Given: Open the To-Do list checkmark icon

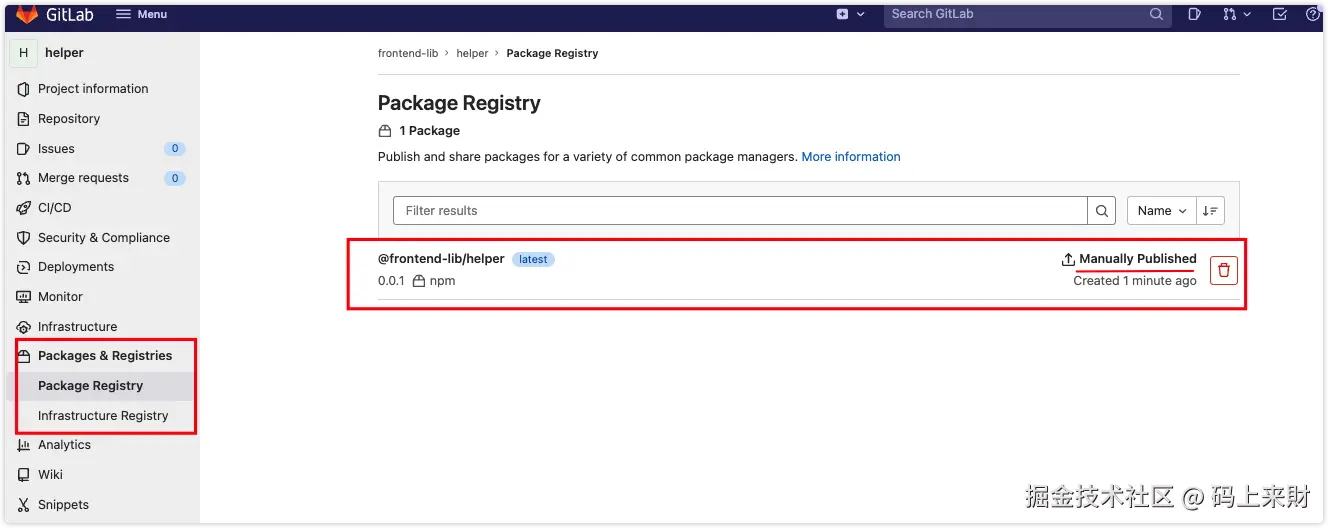Looking at the screenshot, I should [1280, 14].
